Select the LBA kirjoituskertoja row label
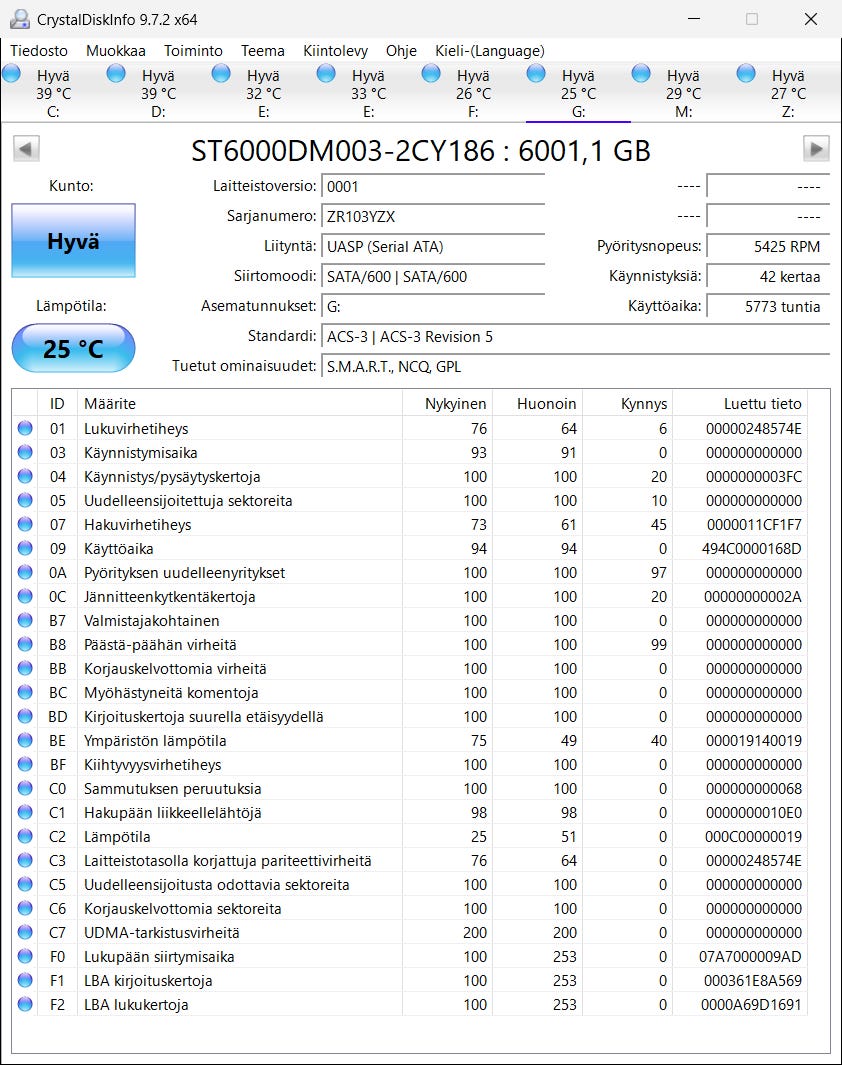Screen dimensions: 842x1065 pos(147,981)
